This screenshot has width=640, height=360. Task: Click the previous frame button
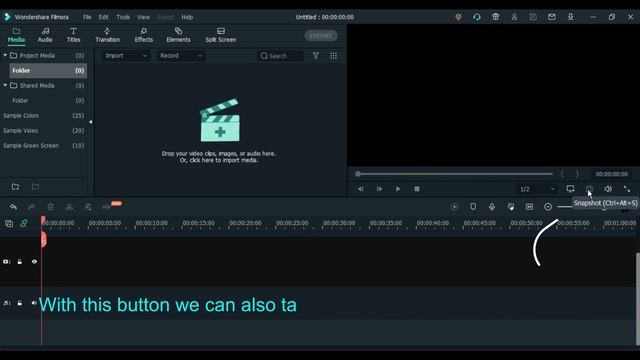click(x=360, y=189)
